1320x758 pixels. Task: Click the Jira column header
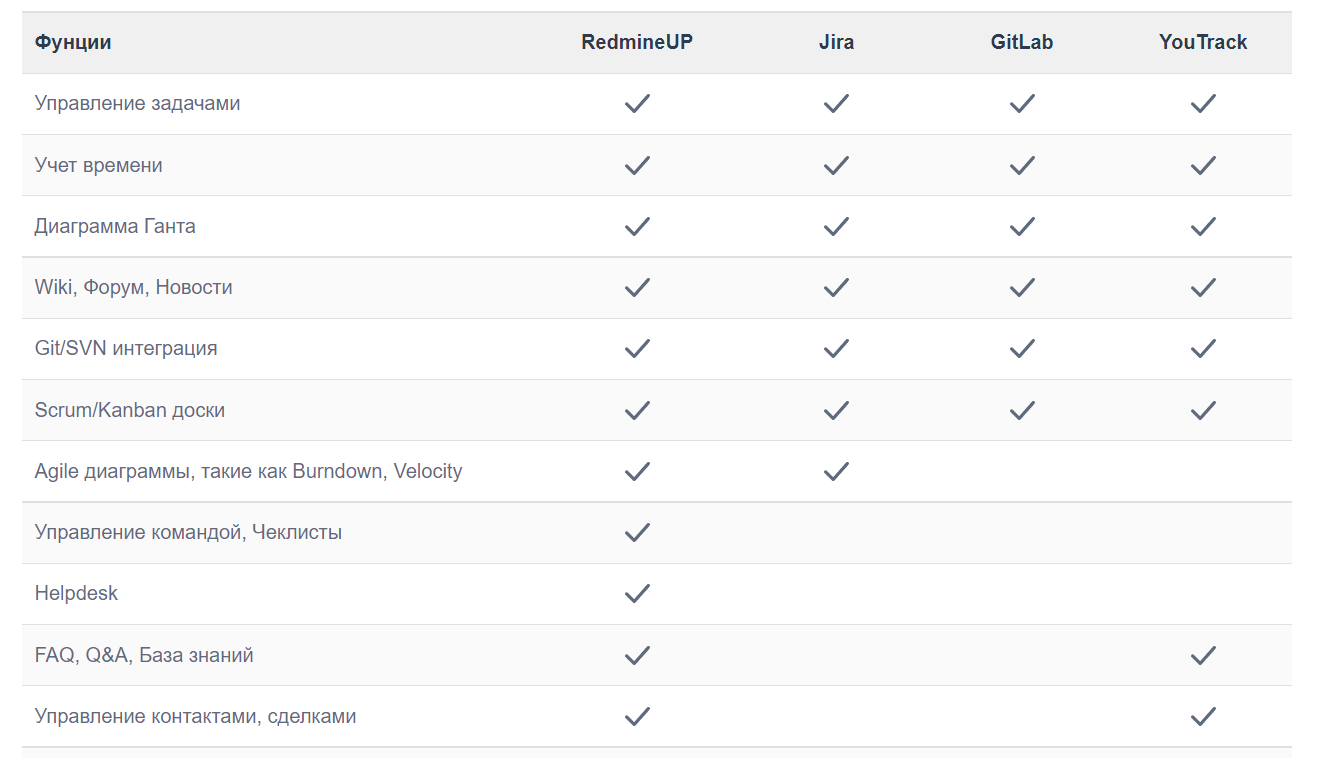pyautogui.click(x=836, y=42)
